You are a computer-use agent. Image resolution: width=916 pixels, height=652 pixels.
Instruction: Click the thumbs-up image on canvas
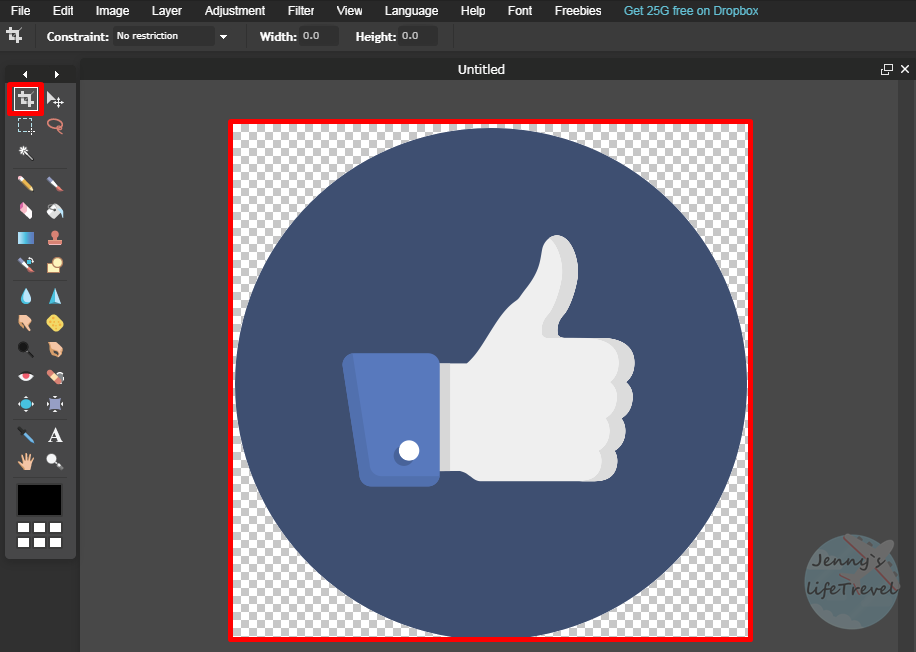[491, 382]
